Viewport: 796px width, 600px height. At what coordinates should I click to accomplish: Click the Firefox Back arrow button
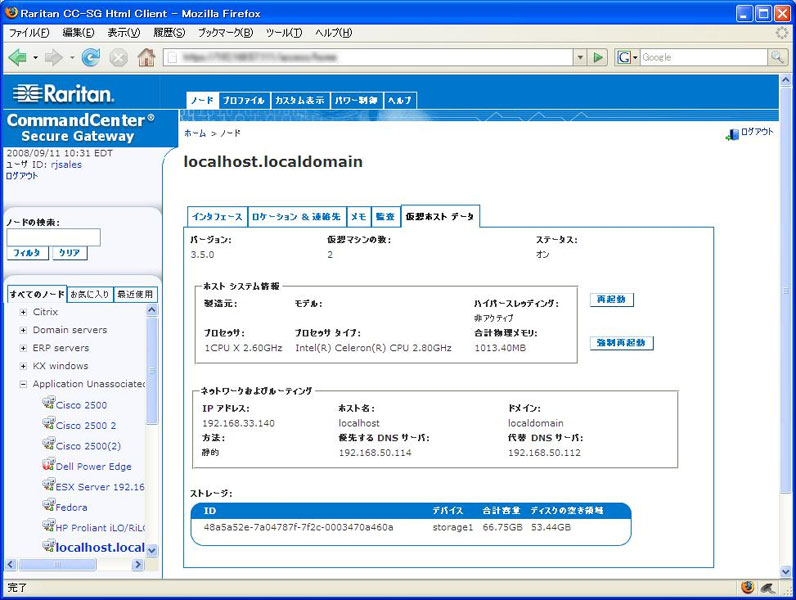click(x=17, y=57)
